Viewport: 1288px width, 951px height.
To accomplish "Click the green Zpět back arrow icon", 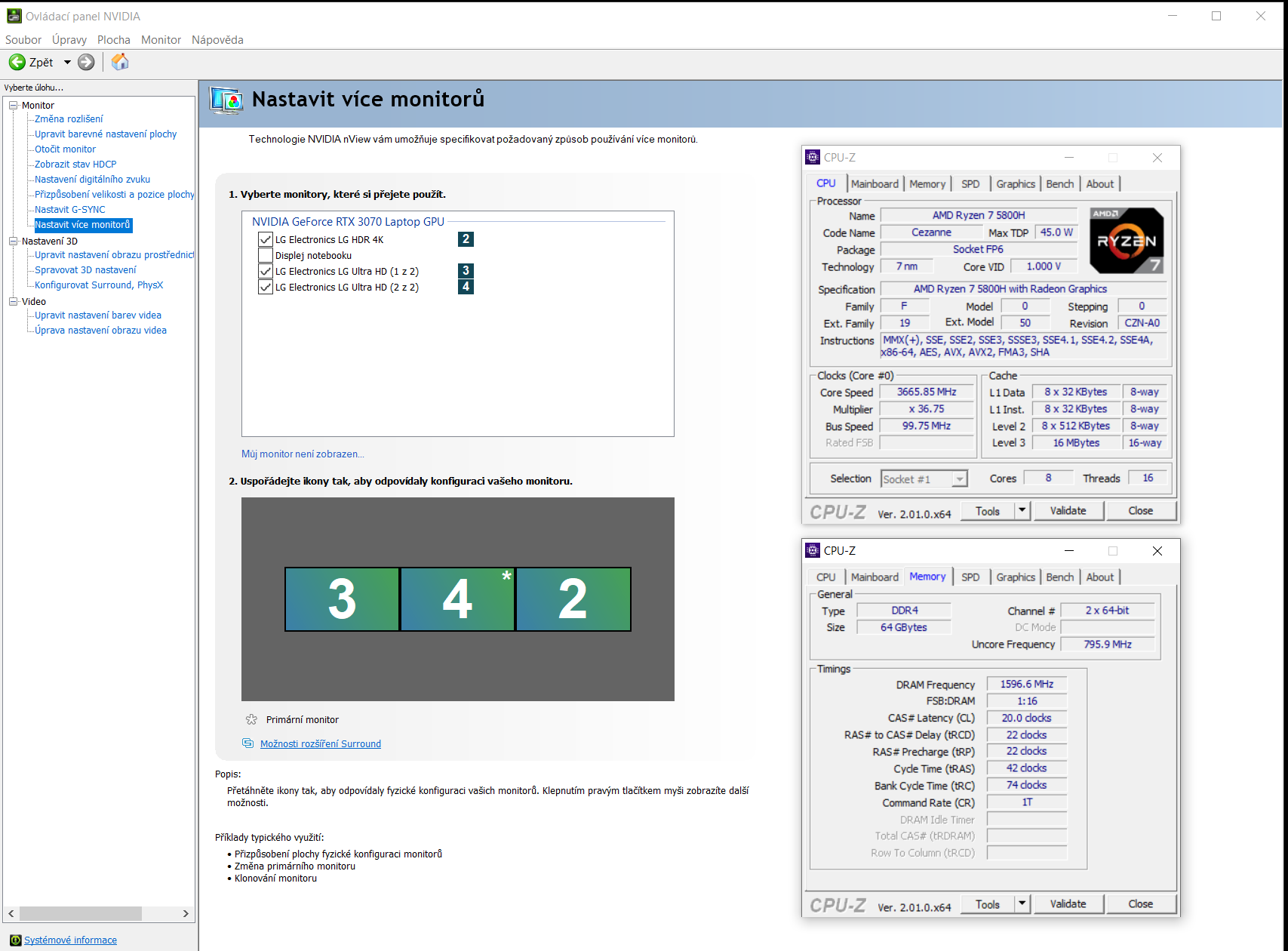I will (17, 62).
